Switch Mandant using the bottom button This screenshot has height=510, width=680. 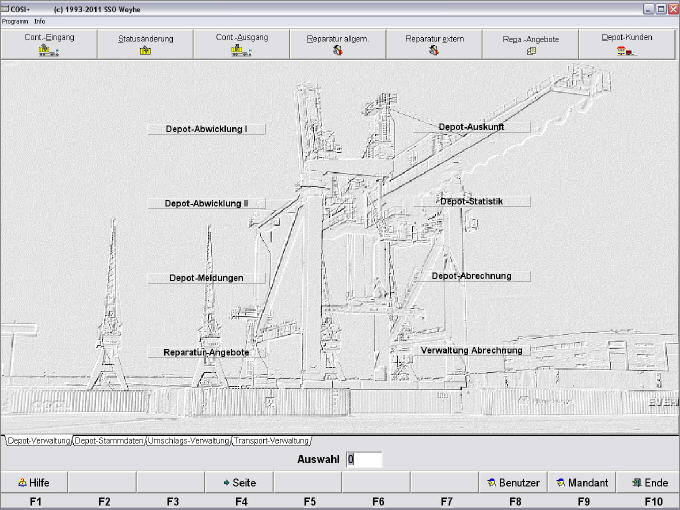pyautogui.click(x=580, y=482)
